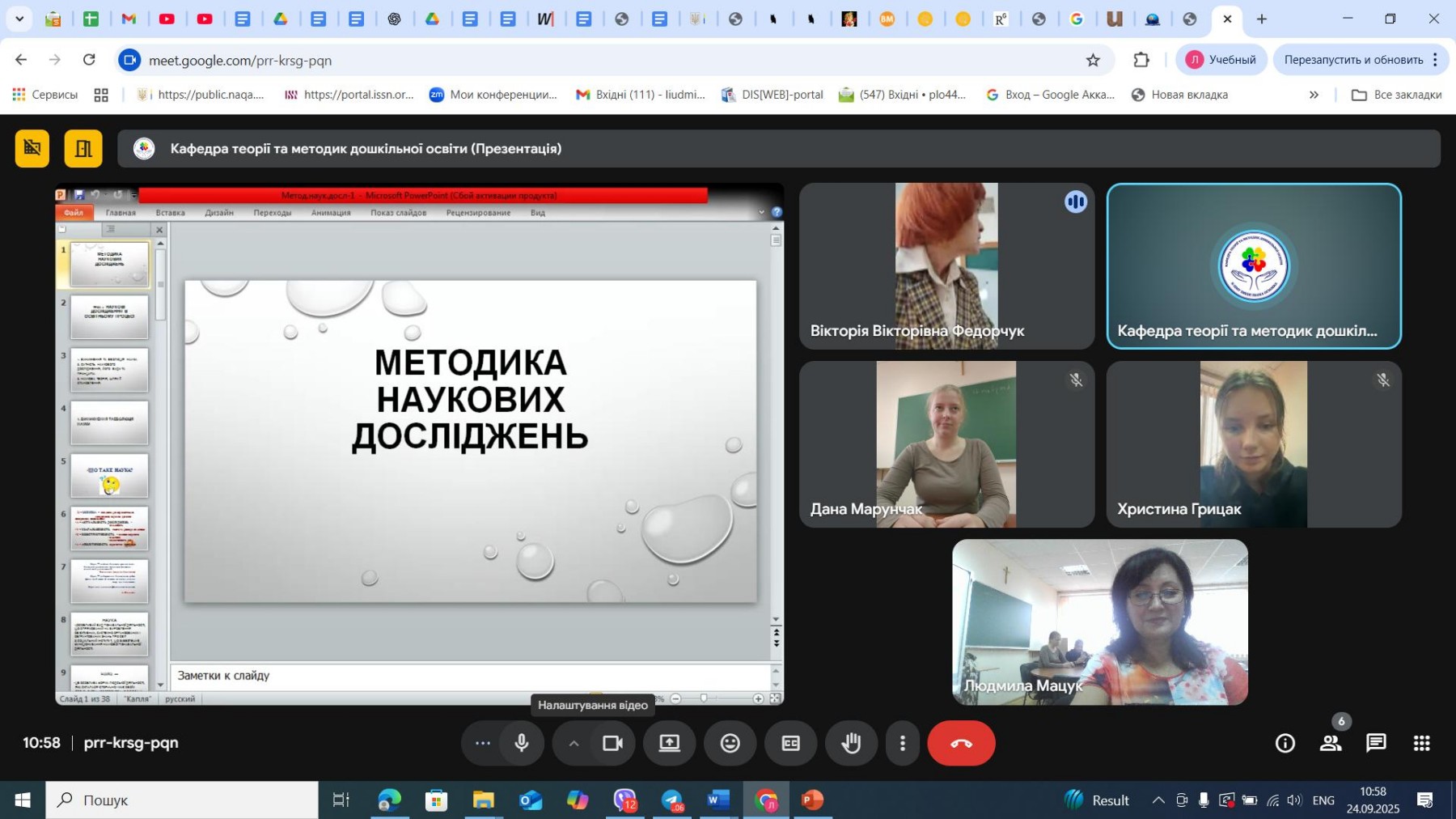This screenshot has width=1456, height=819.
Task: Open the raise hand control
Action: click(851, 743)
